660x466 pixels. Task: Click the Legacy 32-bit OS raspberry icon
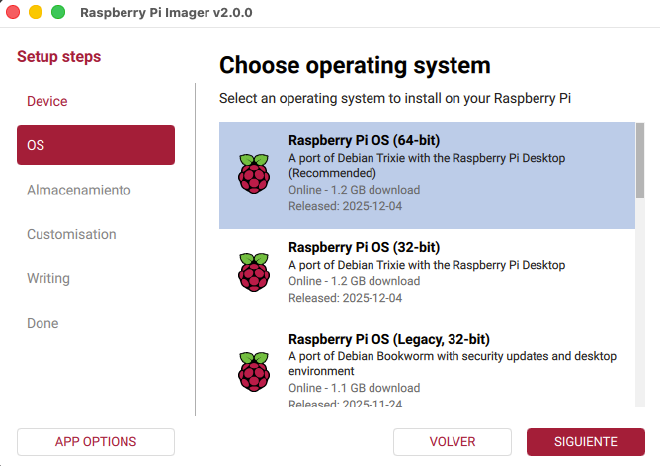coord(253,370)
